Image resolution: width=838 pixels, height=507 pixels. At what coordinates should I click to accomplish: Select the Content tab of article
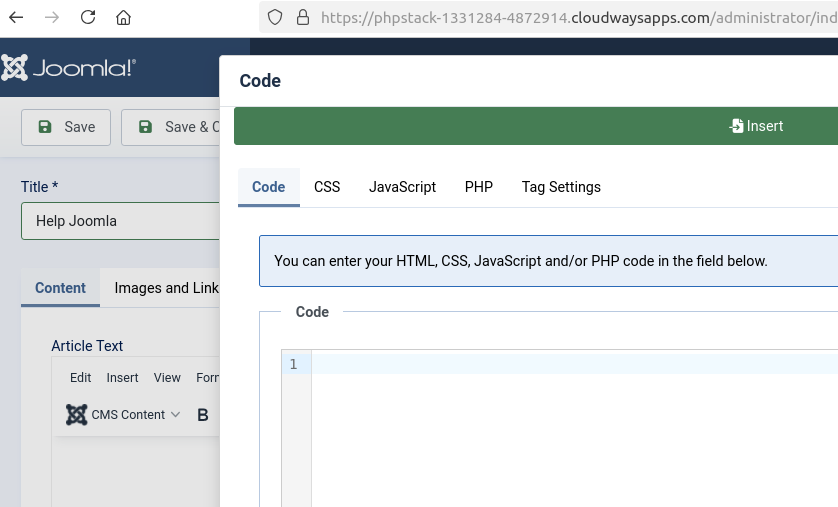pos(60,288)
